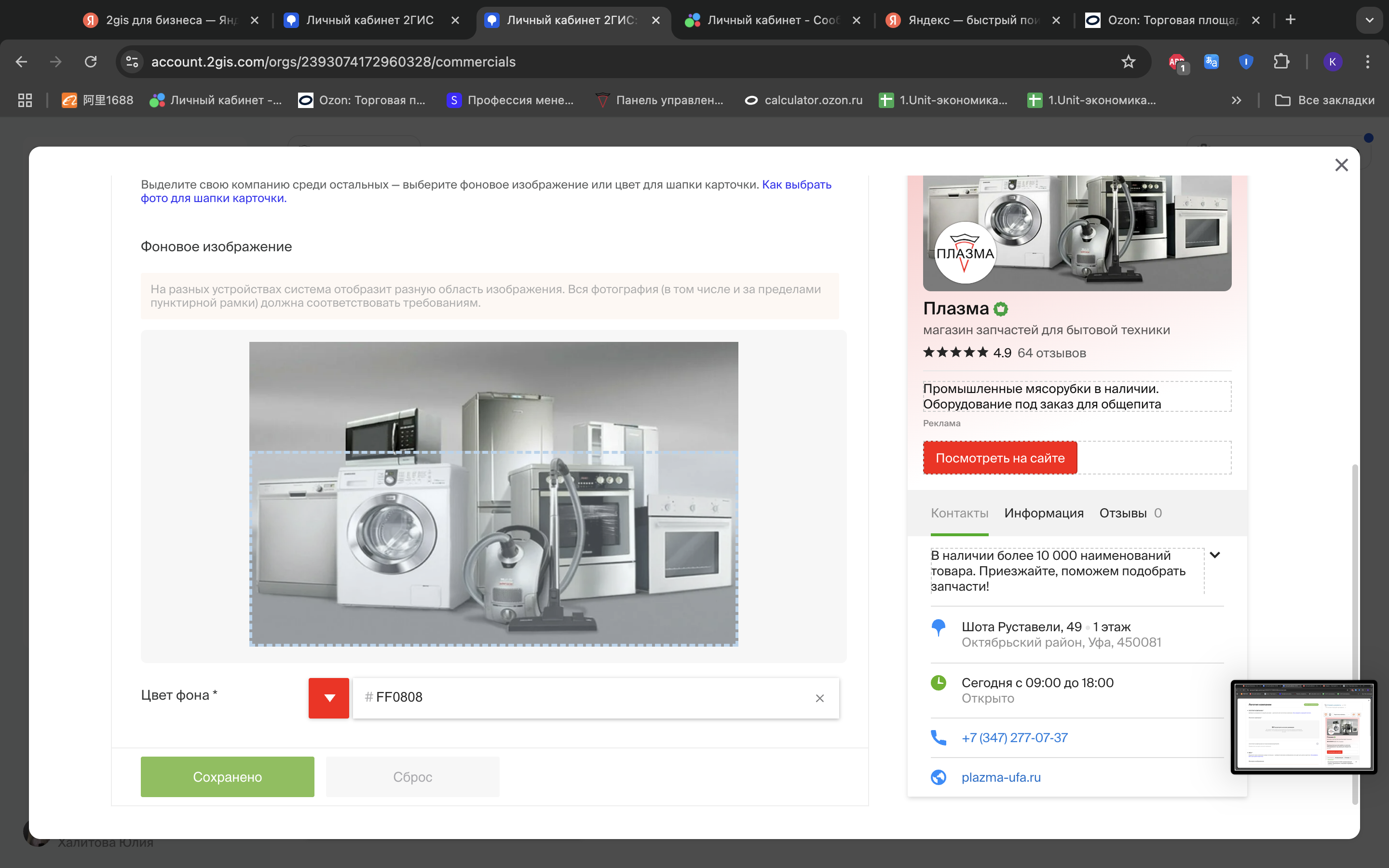Open the Chrome apps grid icon

(x=25, y=100)
